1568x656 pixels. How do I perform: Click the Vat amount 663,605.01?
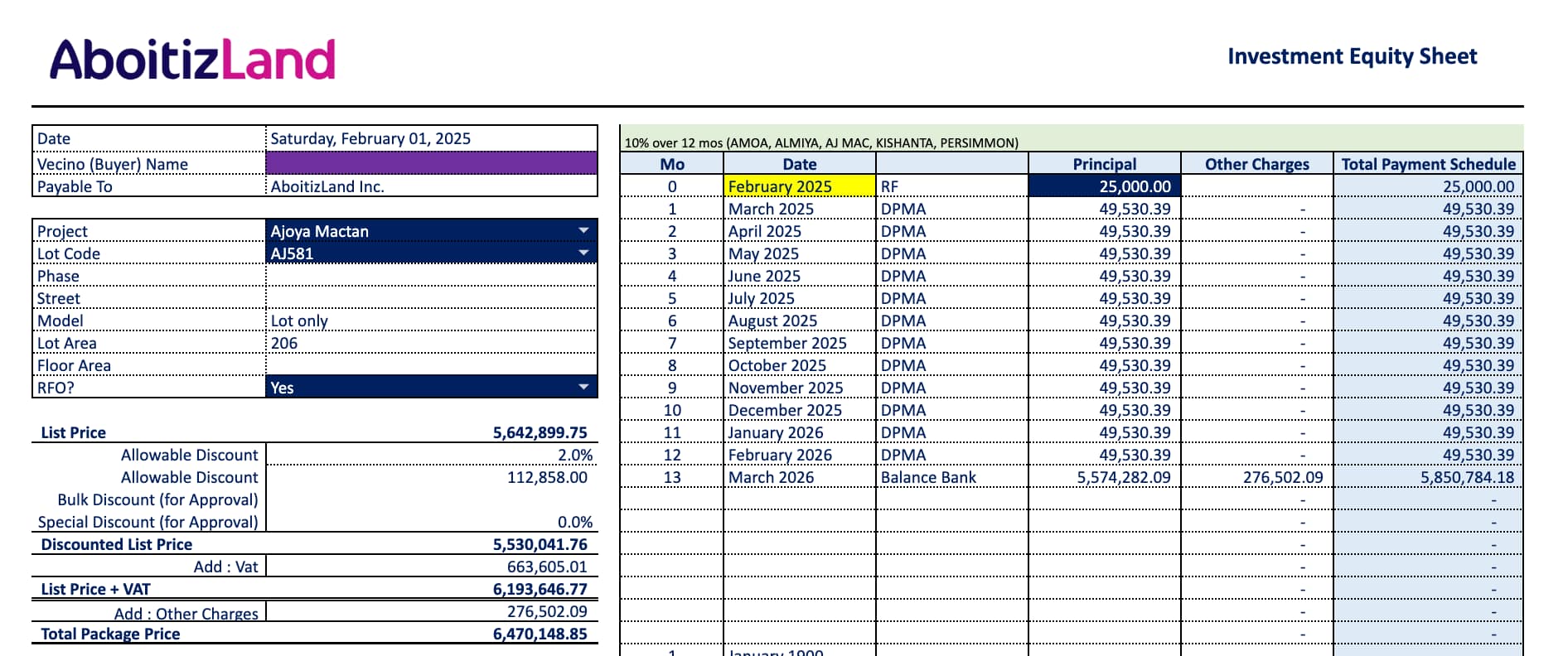431,567
